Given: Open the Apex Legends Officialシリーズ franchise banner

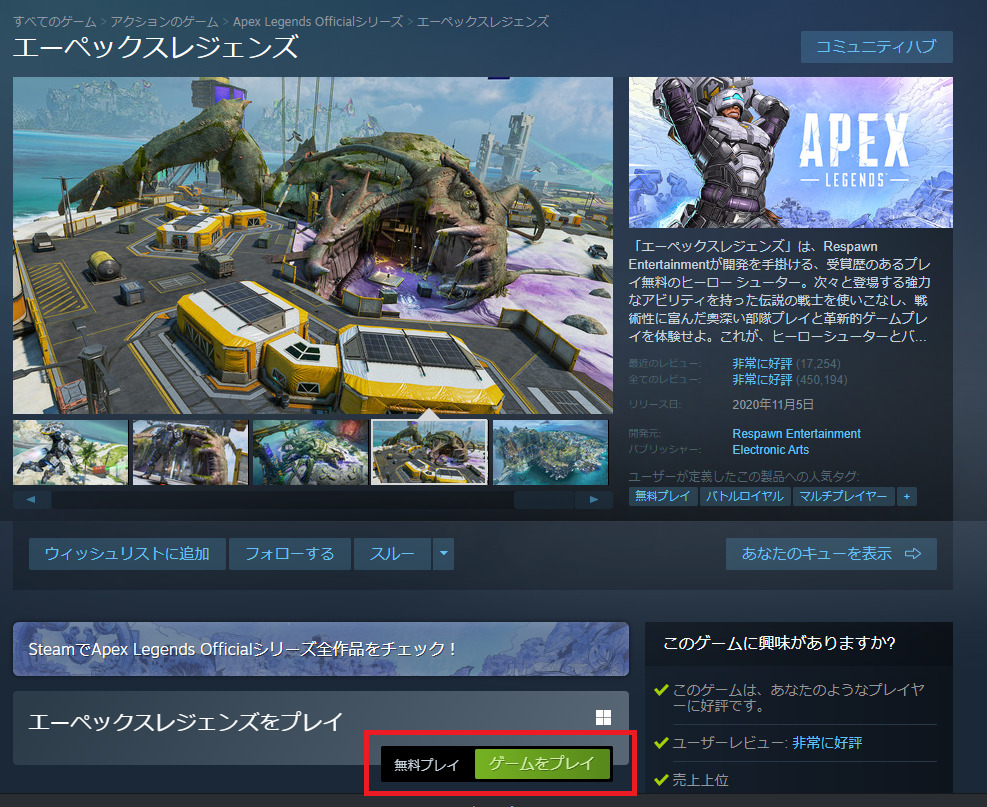Looking at the screenshot, I should (x=321, y=649).
